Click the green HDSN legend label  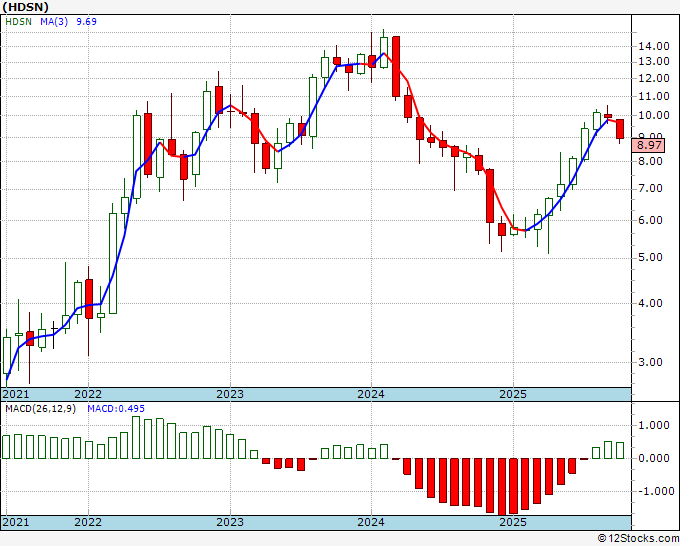pyautogui.click(x=18, y=21)
